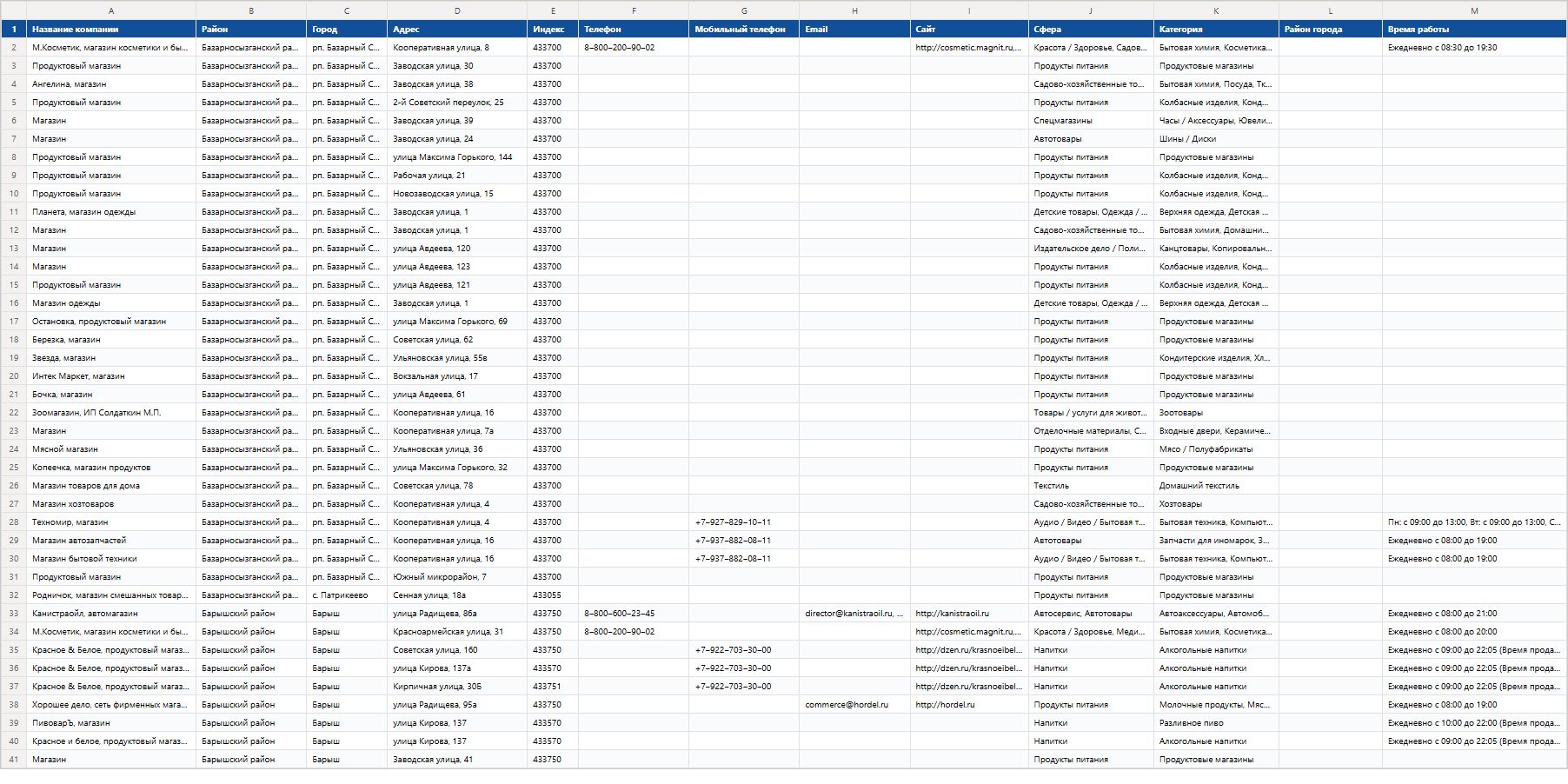
Task: Select the cell 'Канистройл, автомагазин'
Action: tap(111, 614)
